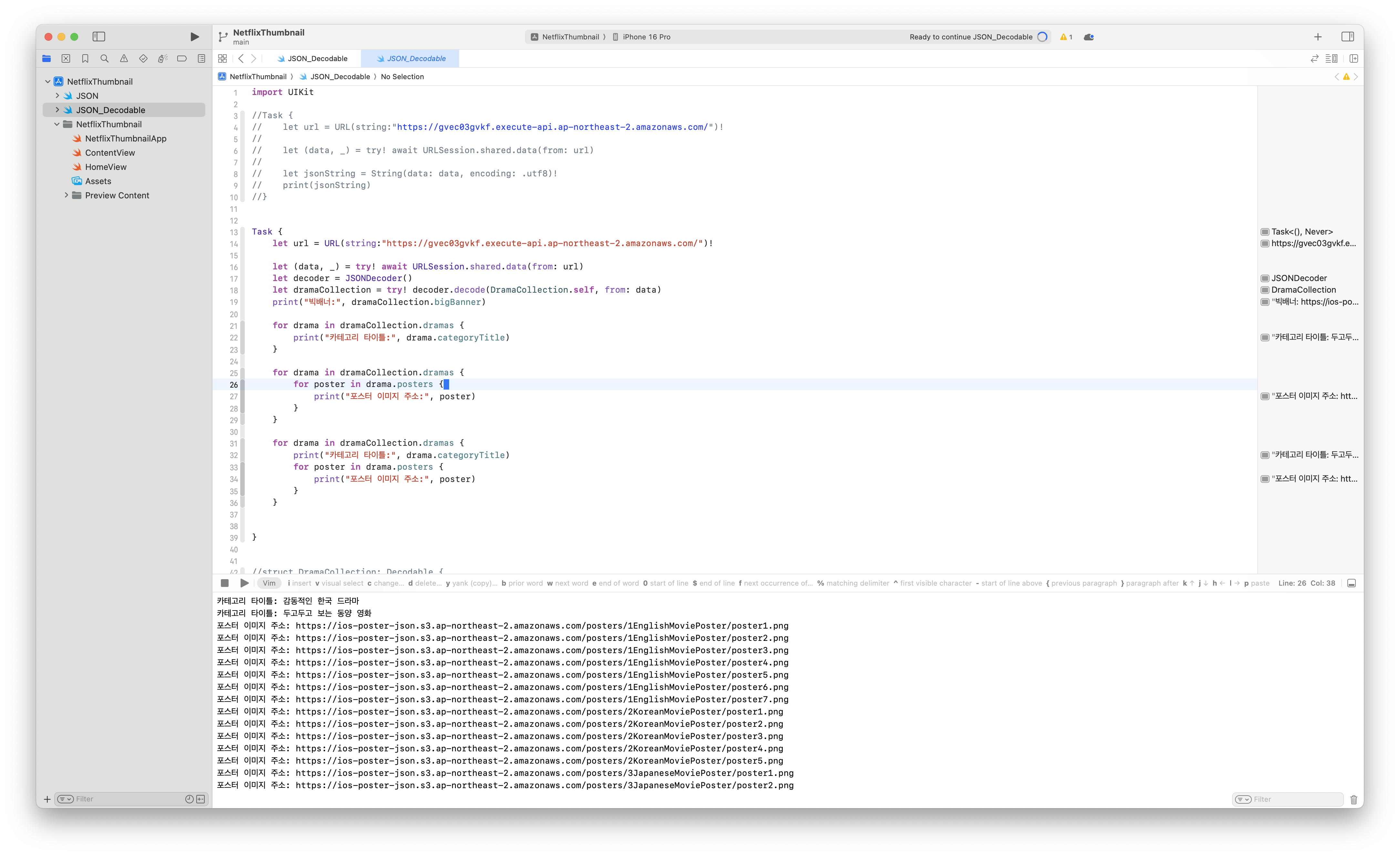Go back with the editor back arrow
This screenshot has width=1400, height=856.
241,58
